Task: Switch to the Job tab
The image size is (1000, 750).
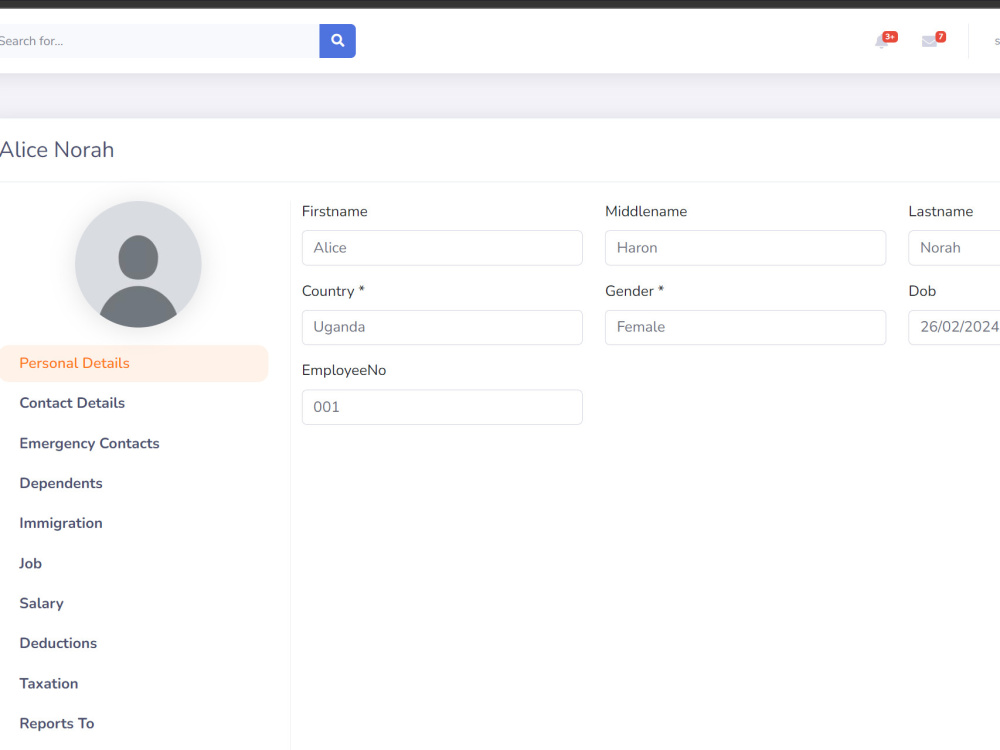Action: pos(30,563)
